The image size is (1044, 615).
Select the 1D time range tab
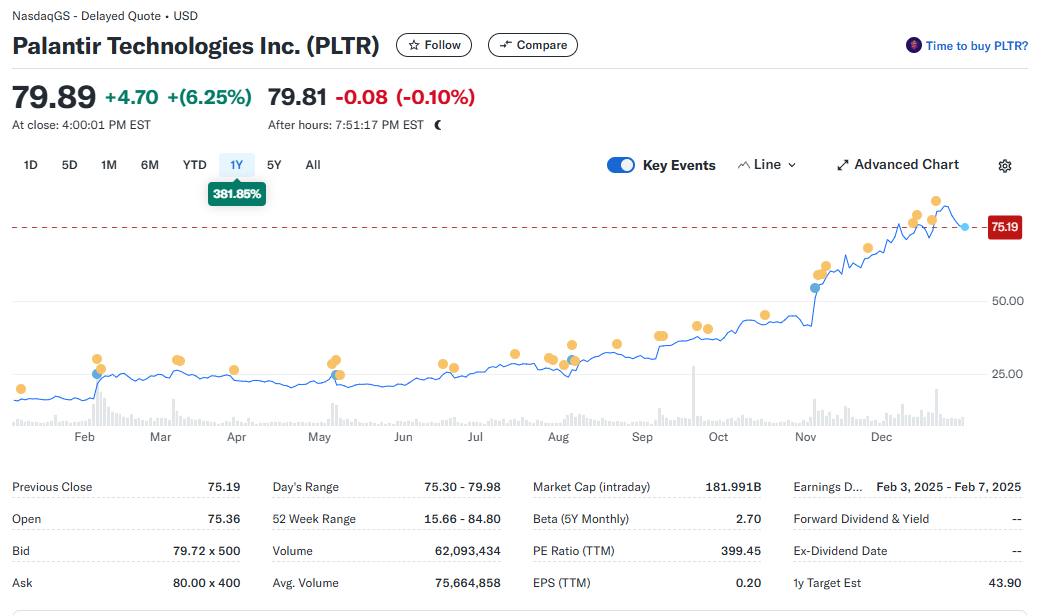31,165
